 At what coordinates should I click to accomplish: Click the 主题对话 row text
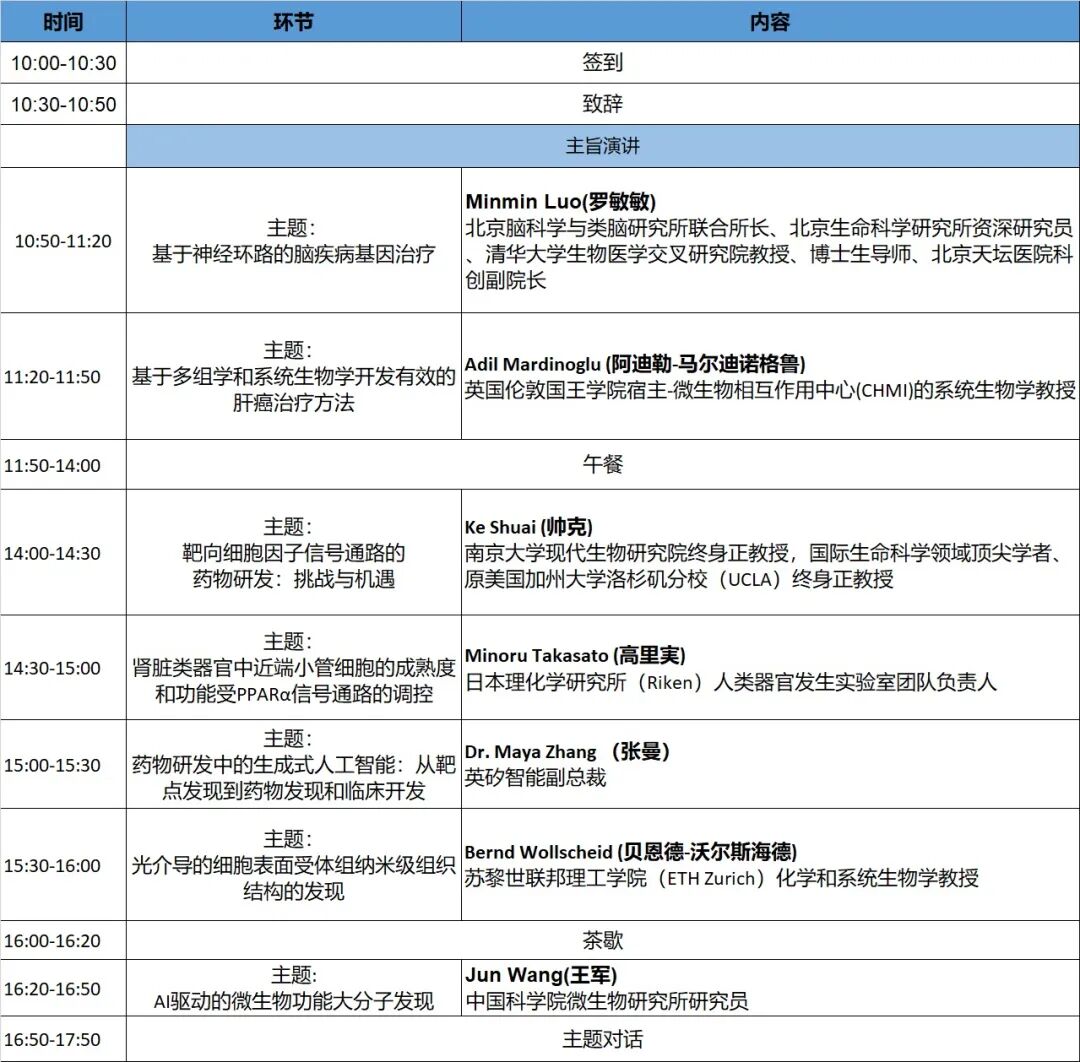pos(602,1039)
